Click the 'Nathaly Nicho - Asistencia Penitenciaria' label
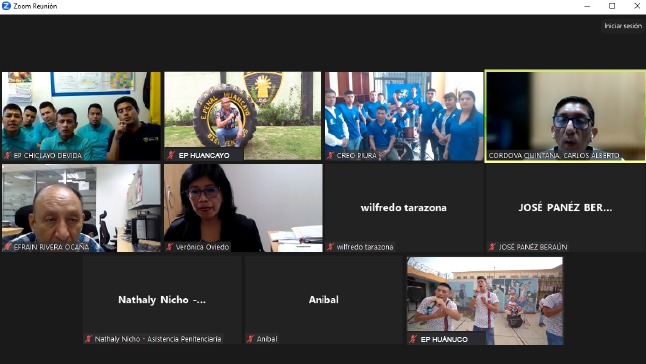 coord(158,338)
